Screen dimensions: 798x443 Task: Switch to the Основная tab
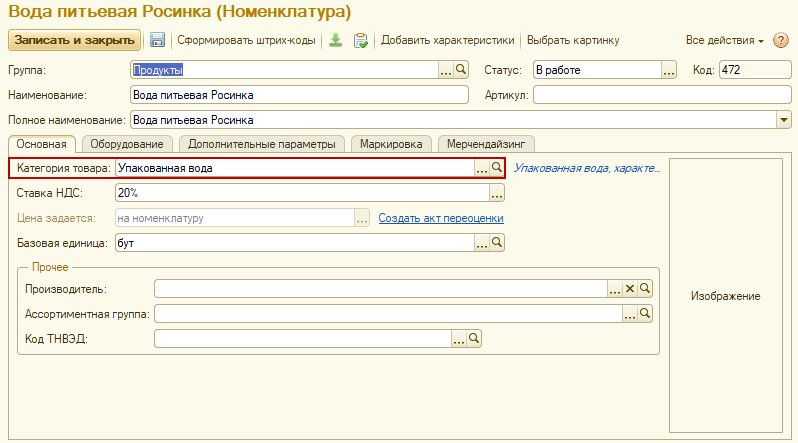click(x=41, y=144)
